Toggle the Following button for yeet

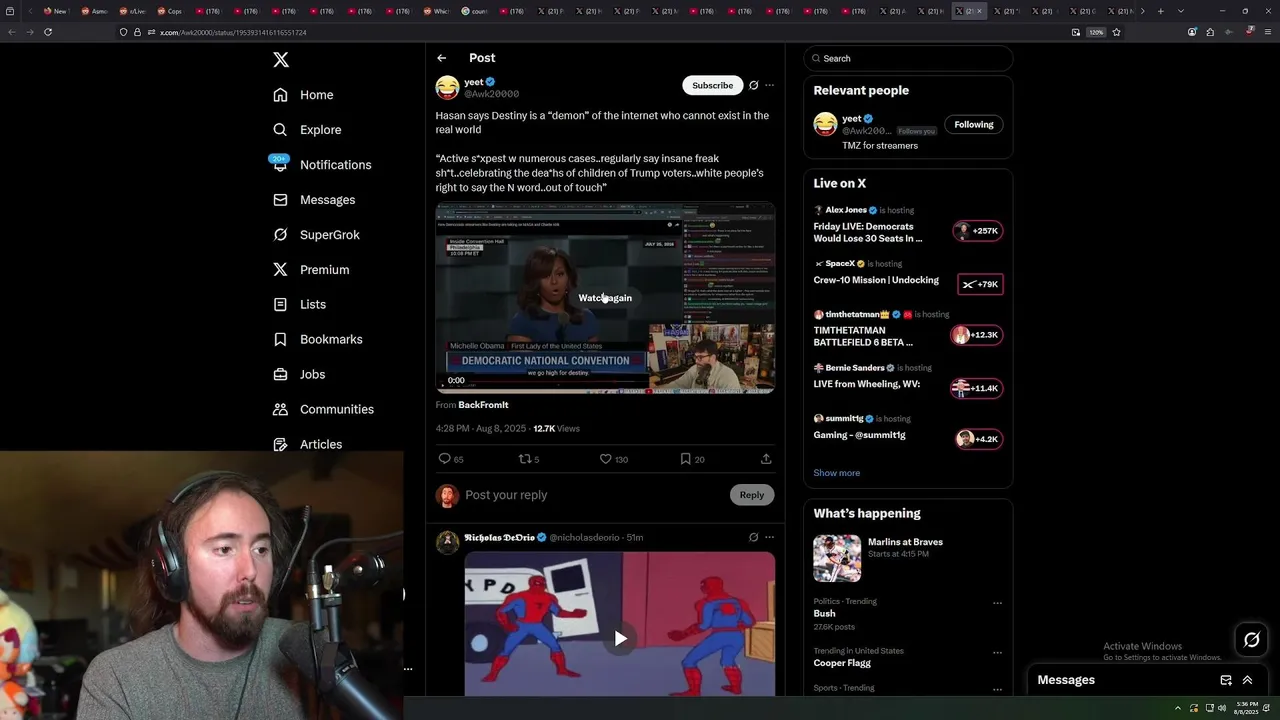pos(974,125)
